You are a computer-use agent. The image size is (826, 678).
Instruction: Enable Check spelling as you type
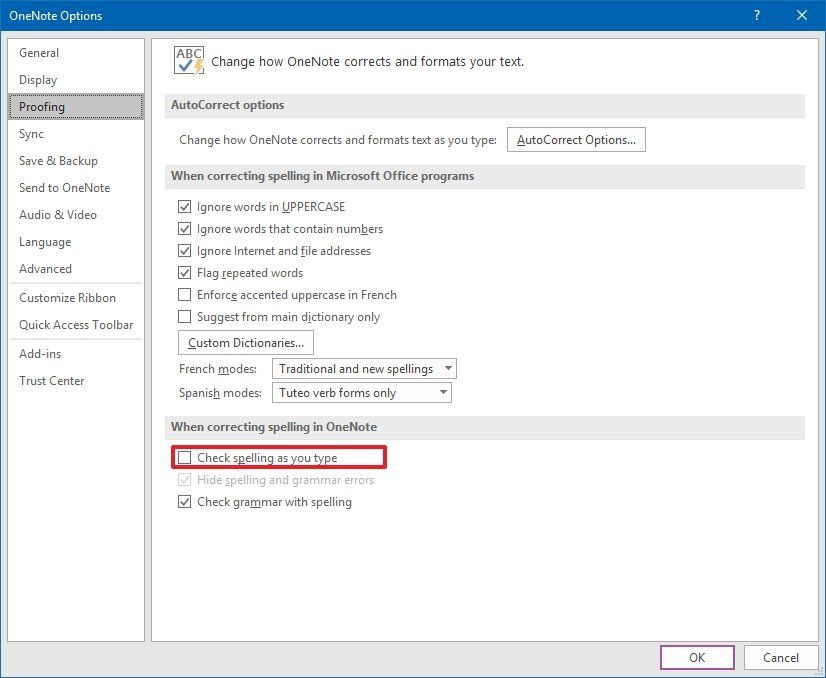[184, 457]
